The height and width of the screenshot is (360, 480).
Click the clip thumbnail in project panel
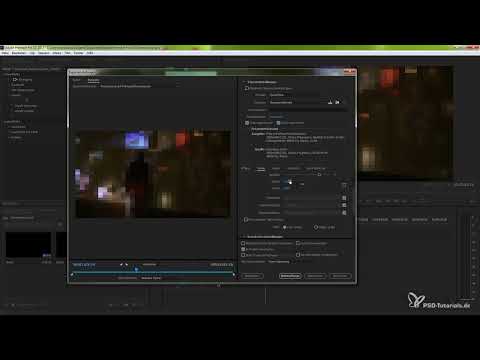point(28,245)
